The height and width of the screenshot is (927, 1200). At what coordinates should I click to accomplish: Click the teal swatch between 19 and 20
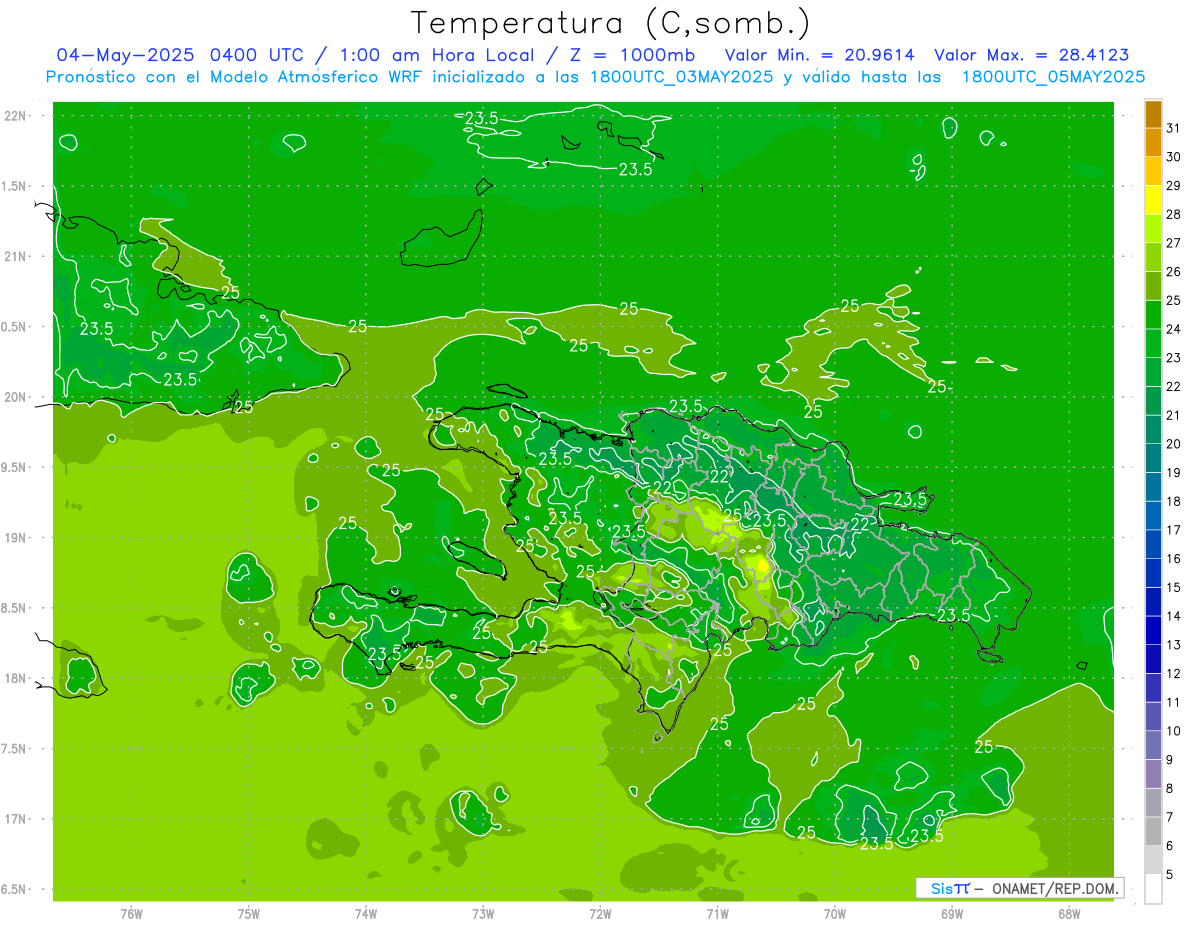pyautogui.click(x=1153, y=459)
